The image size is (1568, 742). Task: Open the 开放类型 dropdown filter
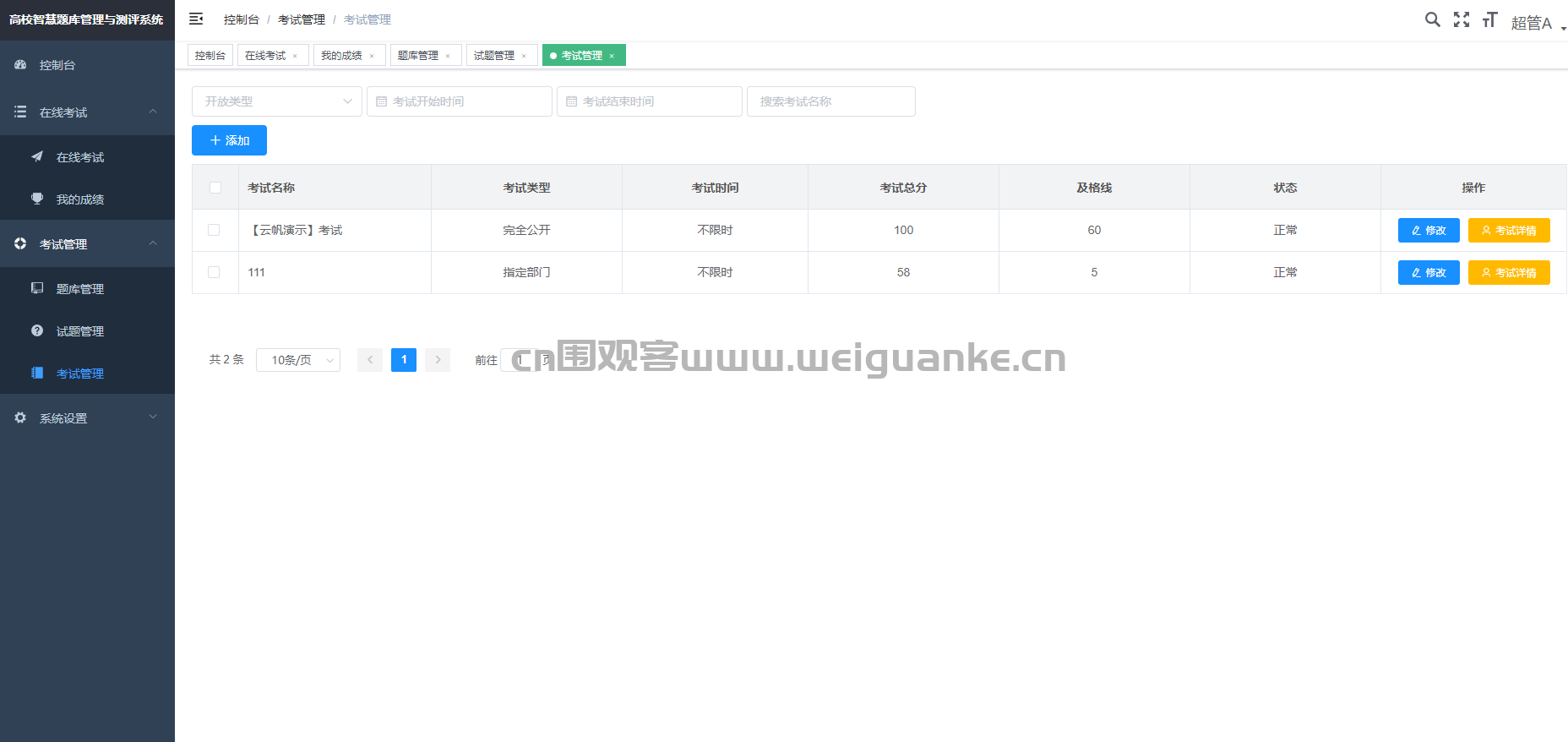point(277,101)
